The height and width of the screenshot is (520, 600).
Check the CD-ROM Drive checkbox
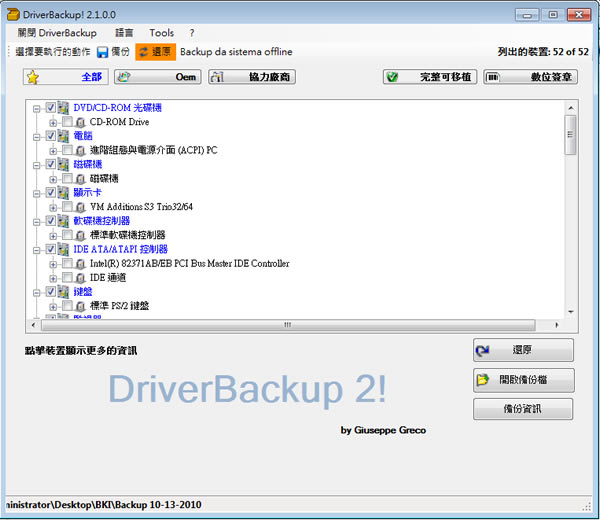click(67, 122)
